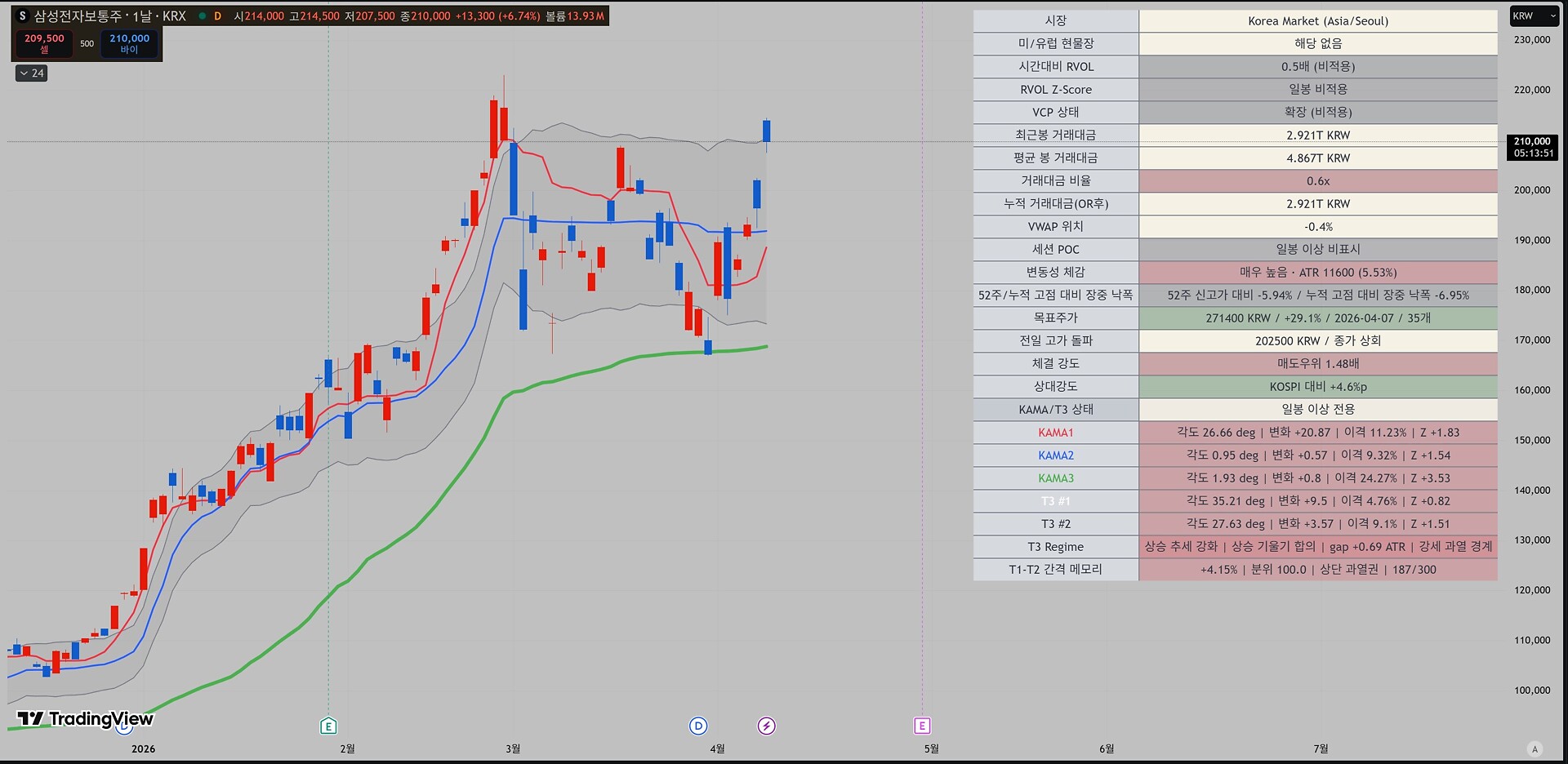Click the '4.867T KRW' value cell
The width and height of the screenshot is (1568, 764).
click(1318, 158)
